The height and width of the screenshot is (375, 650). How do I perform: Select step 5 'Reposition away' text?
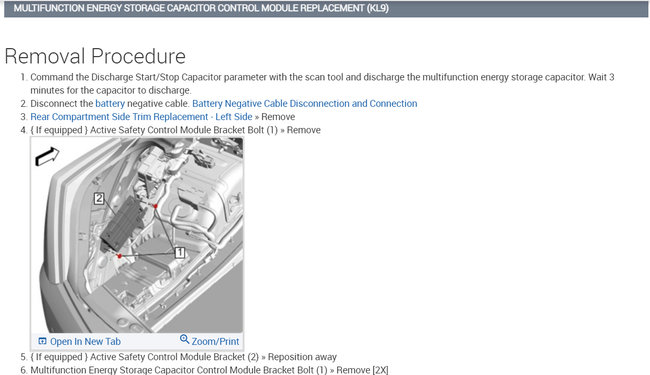click(302, 357)
